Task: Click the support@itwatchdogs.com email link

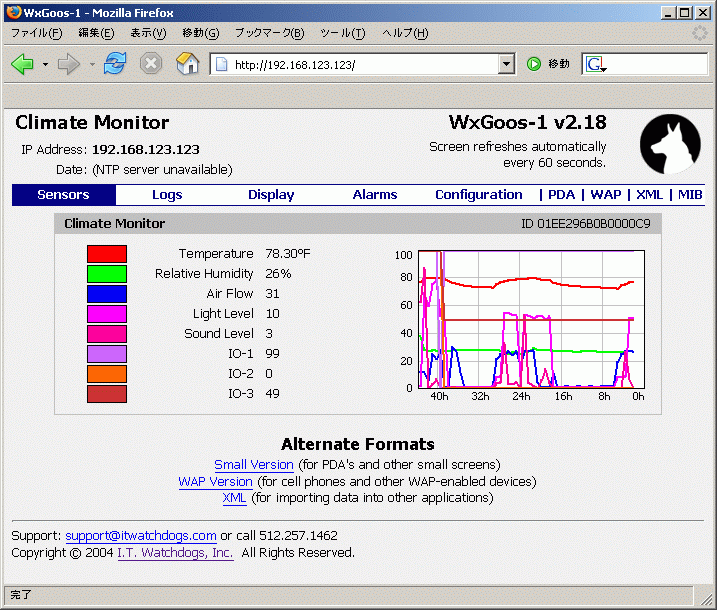Action: point(141,535)
